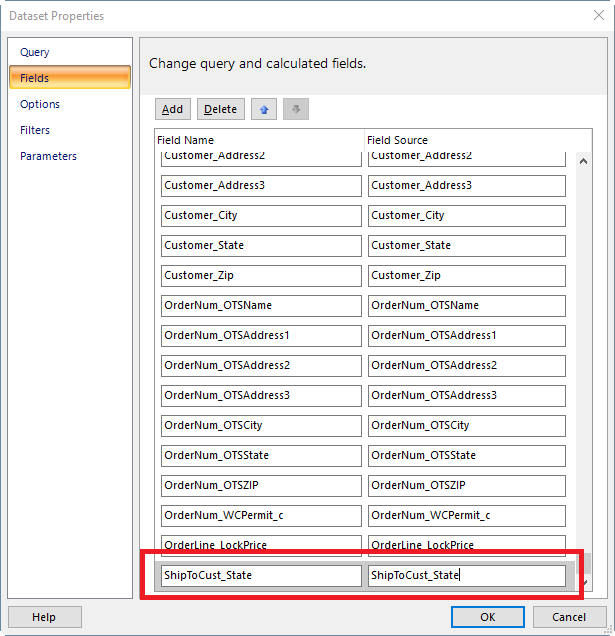Switch to the Options page
The width and height of the screenshot is (615, 636).
click(x=40, y=104)
